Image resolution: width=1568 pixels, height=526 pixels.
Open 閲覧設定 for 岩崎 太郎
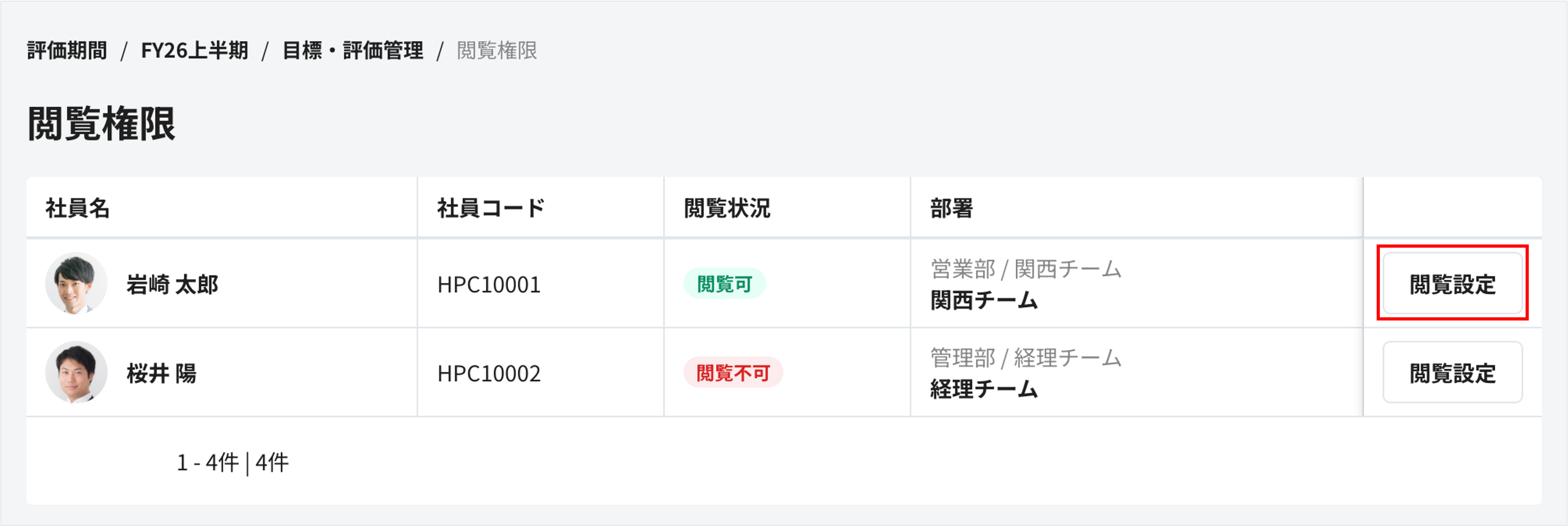point(1452,283)
